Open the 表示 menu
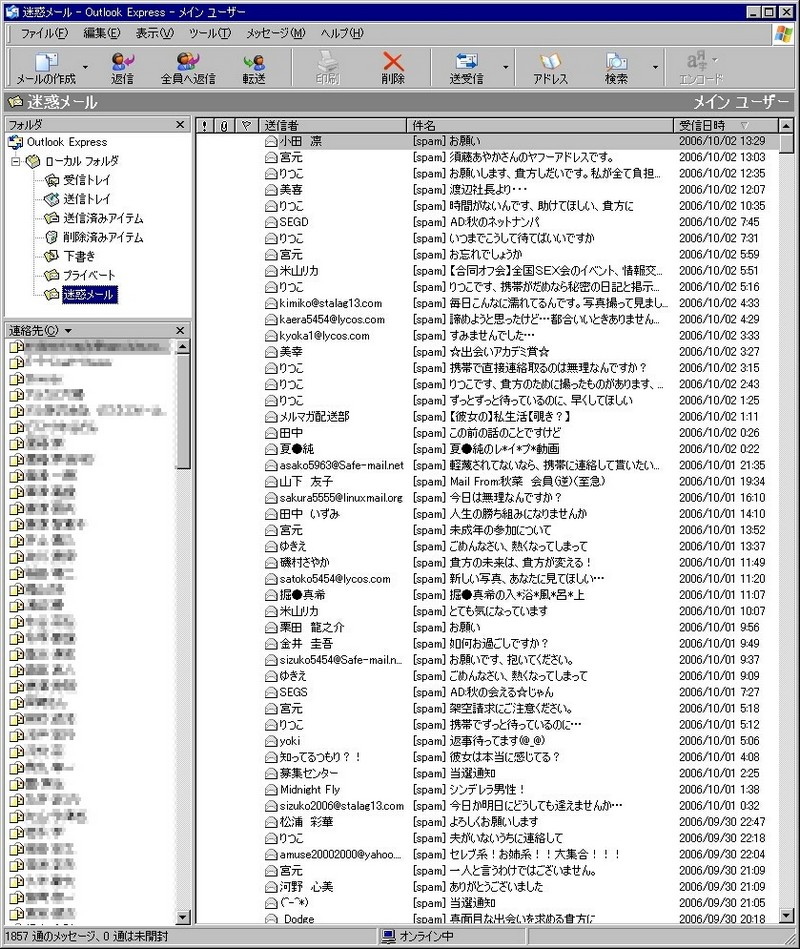Viewport: 800px width, 949px height. pyautogui.click(x=154, y=33)
